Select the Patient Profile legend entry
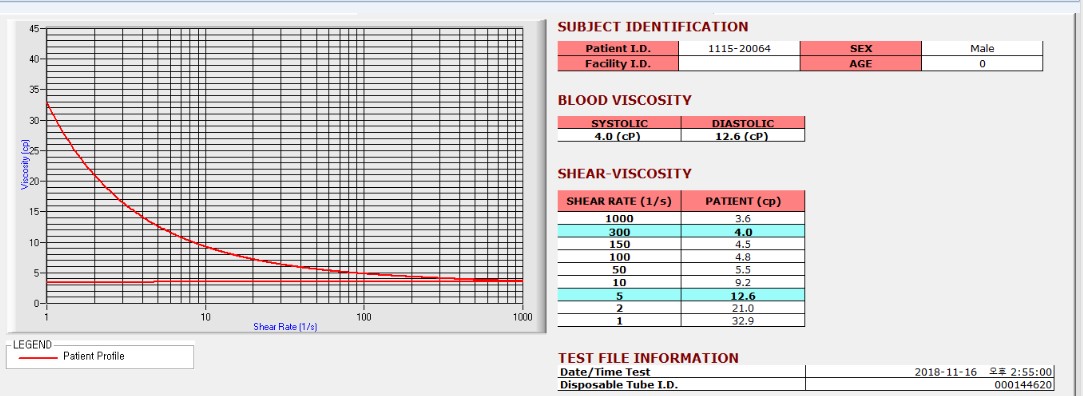1083x396 pixels. [93, 357]
